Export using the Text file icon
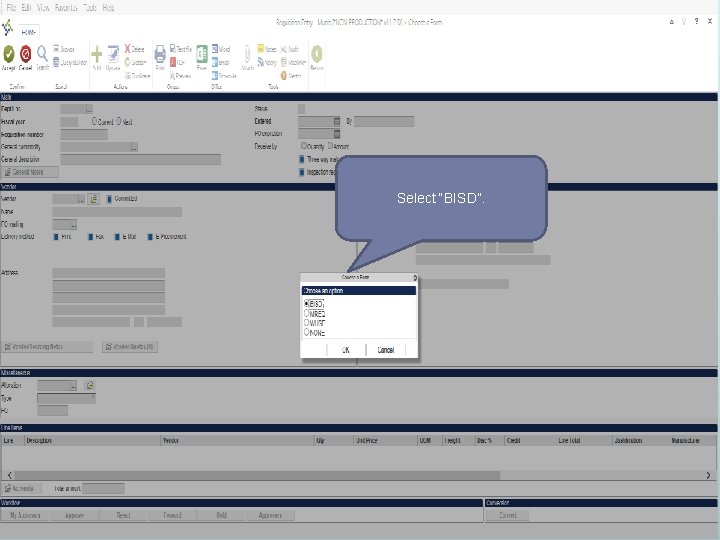Viewport: 720px width, 540px height. 173,48
